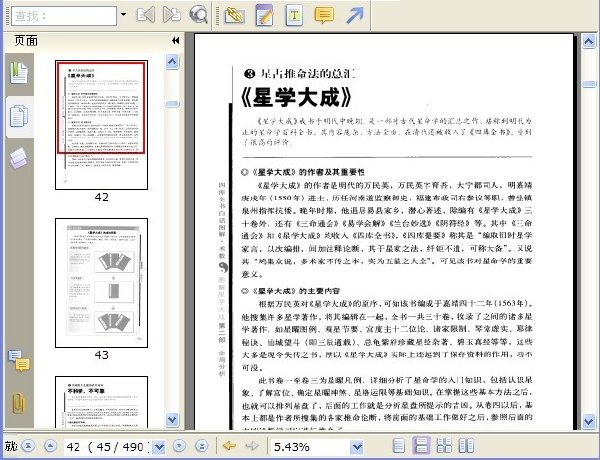Open the page number dropdown
The height and width of the screenshot is (460, 600).
click(158, 447)
